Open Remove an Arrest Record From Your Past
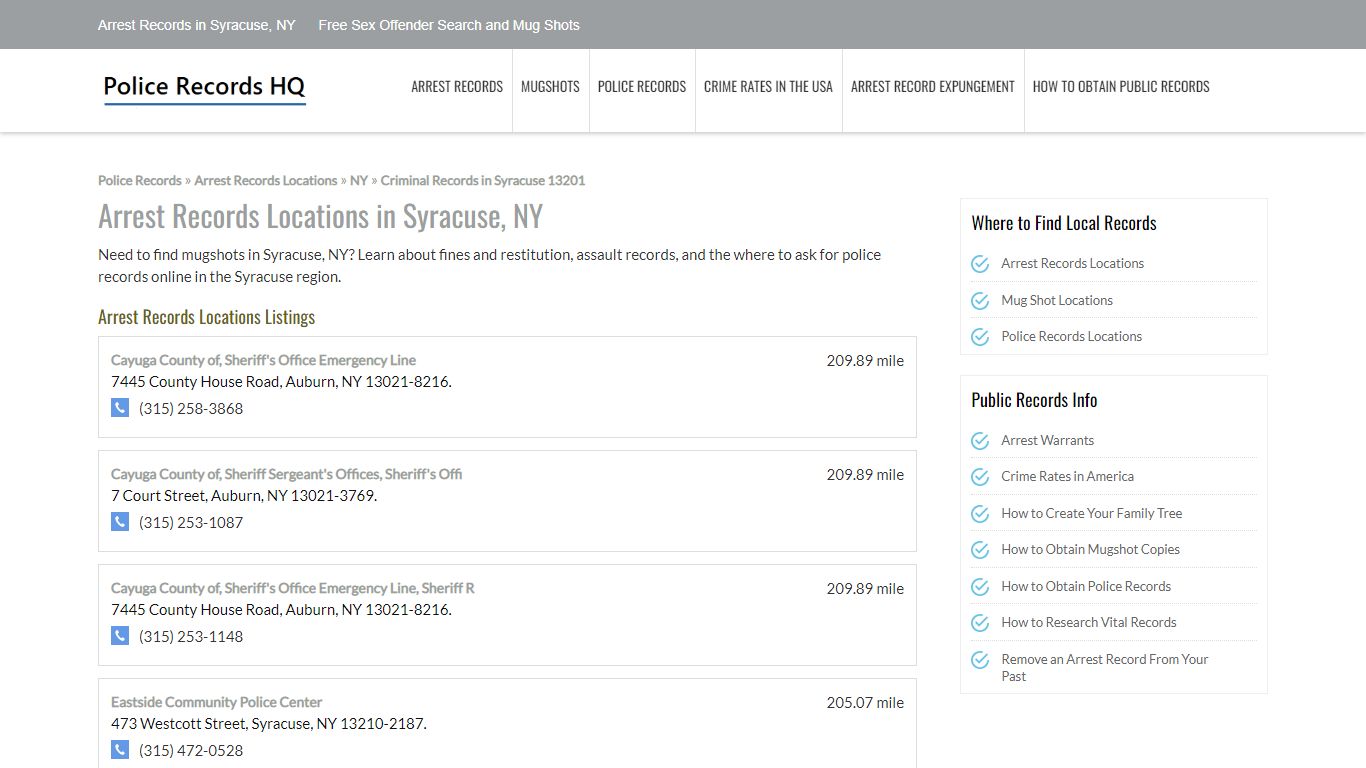1366x768 pixels. tap(1105, 667)
